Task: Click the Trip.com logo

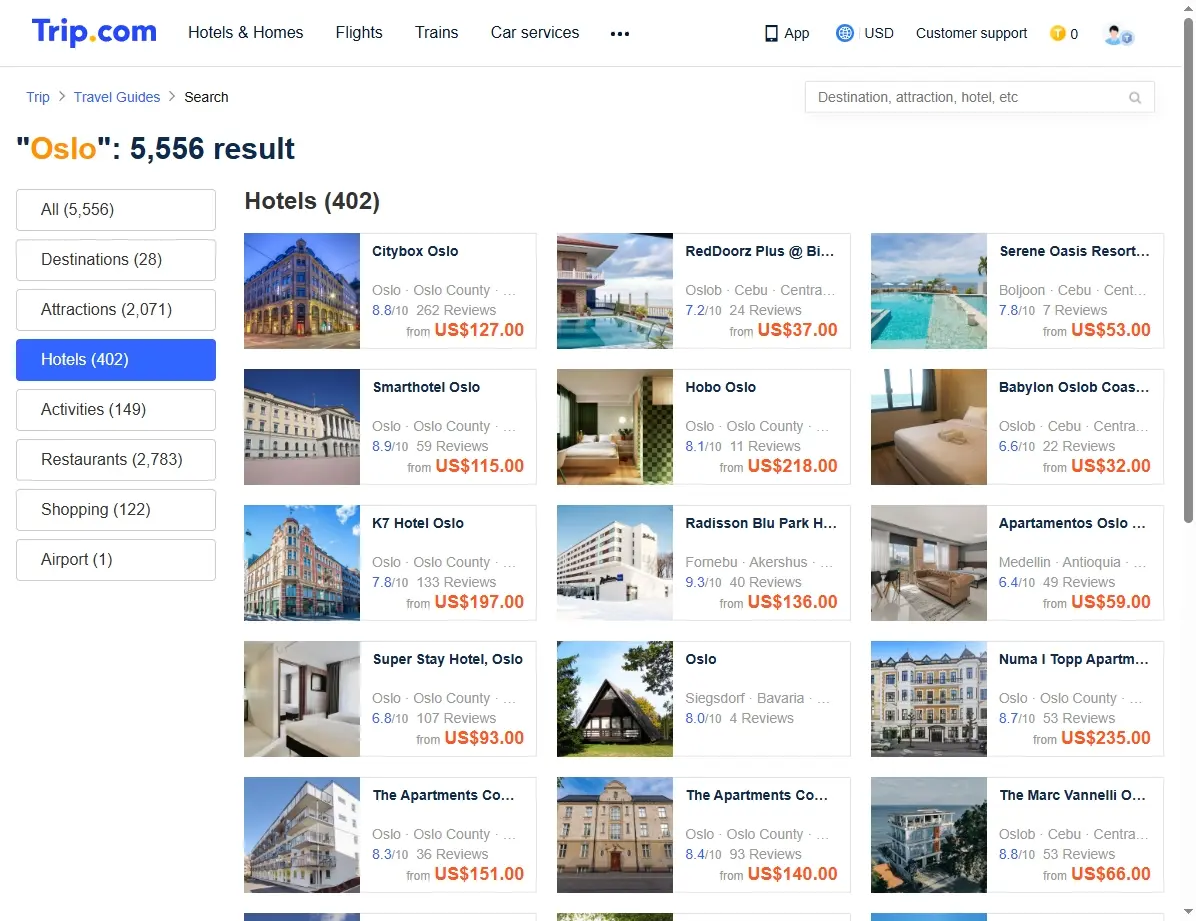Action: point(94,32)
